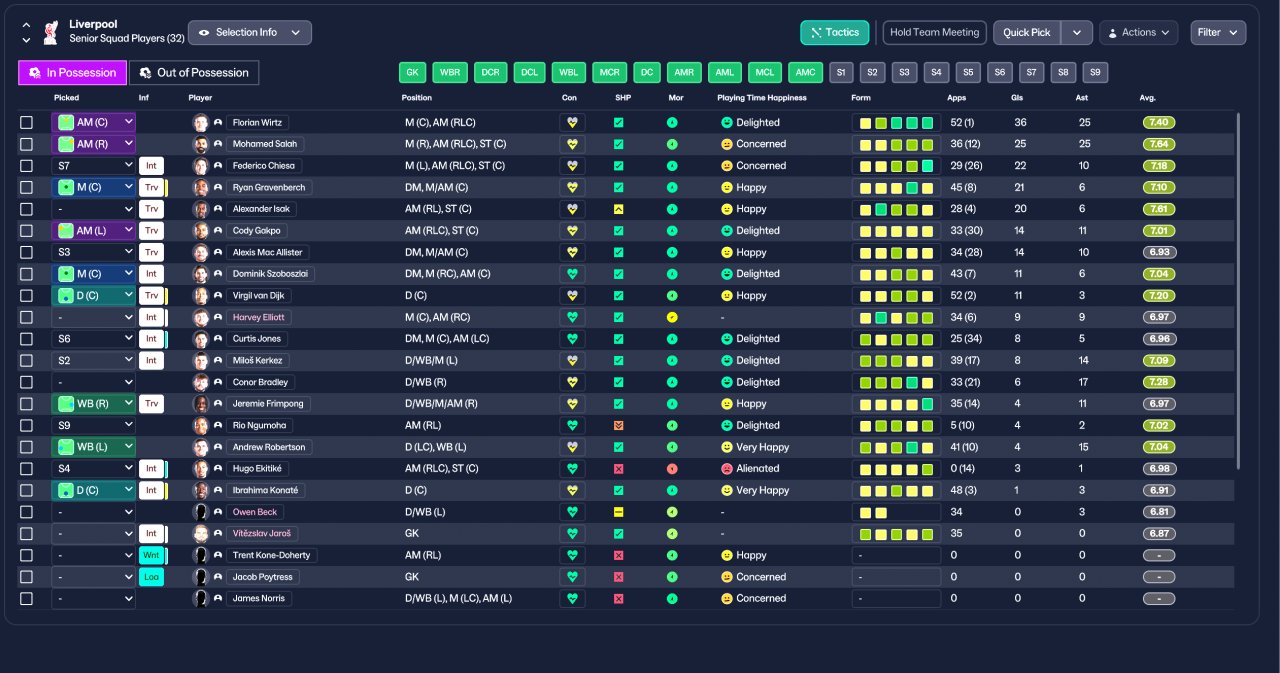Click Hold Team Meeting button
The height and width of the screenshot is (673, 1280).
(935, 33)
